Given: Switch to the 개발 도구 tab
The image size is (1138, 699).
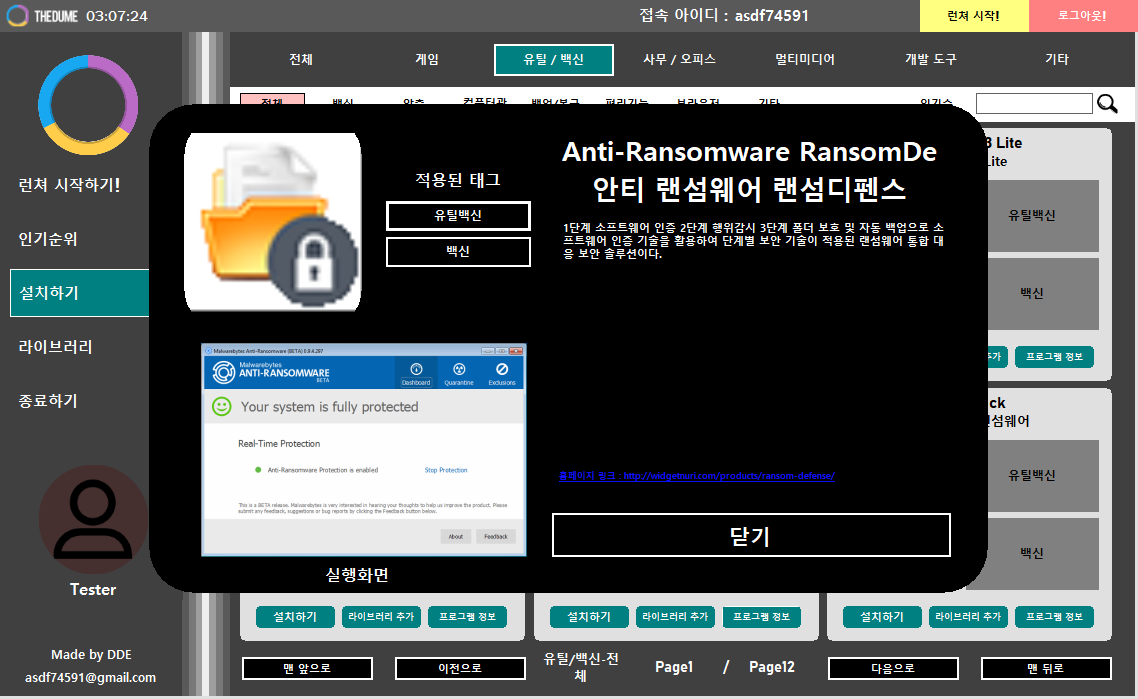Looking at the screenshot, I should click(931, 60).
